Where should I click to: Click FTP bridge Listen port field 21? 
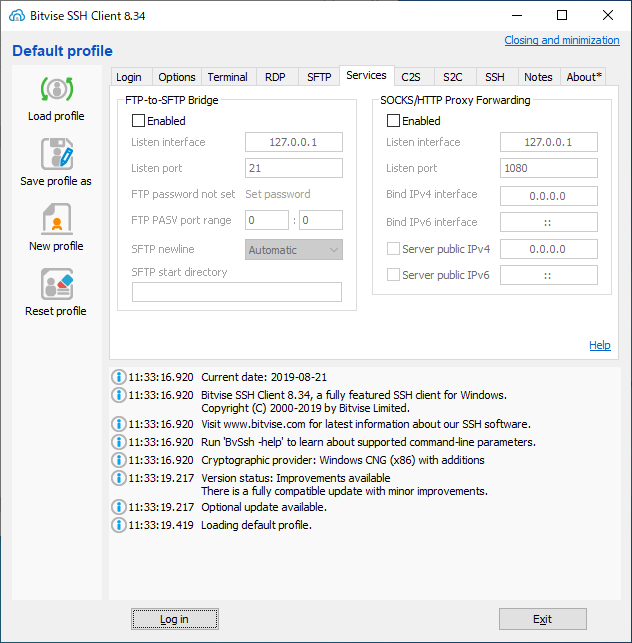[x=294, y=168]
